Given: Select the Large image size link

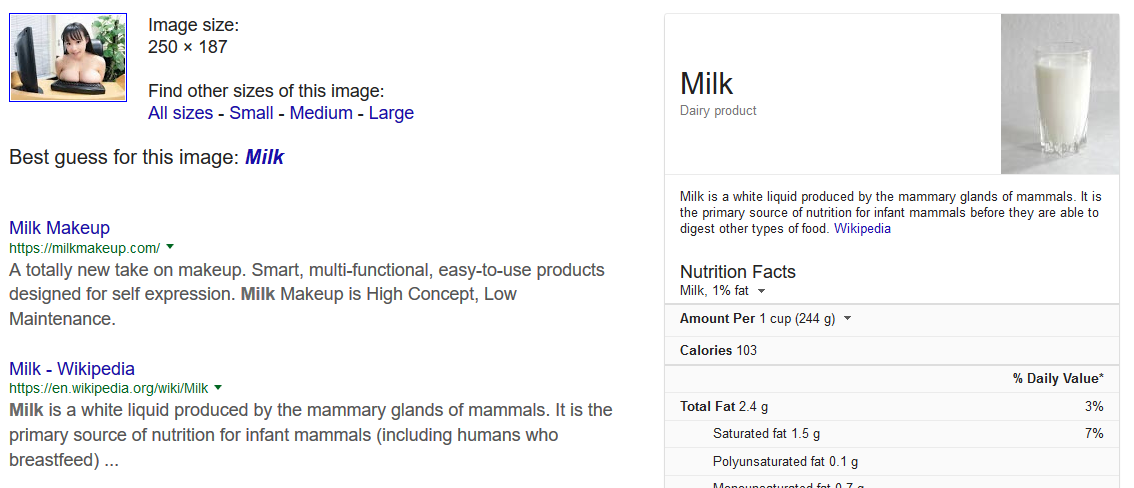Looking at the screenshot, I should (x=391, y=113).
